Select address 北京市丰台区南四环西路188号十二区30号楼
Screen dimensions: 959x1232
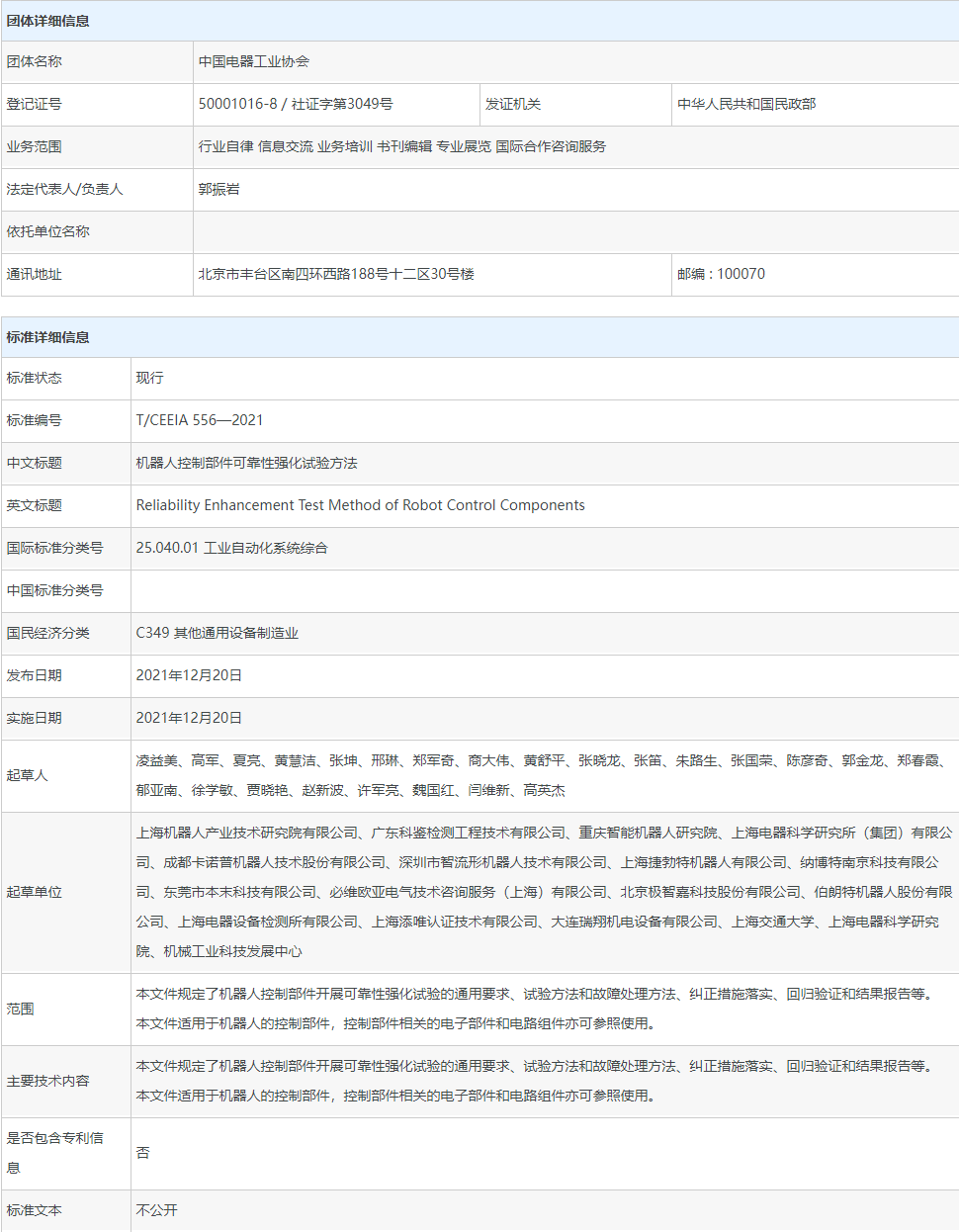(336, 274)
